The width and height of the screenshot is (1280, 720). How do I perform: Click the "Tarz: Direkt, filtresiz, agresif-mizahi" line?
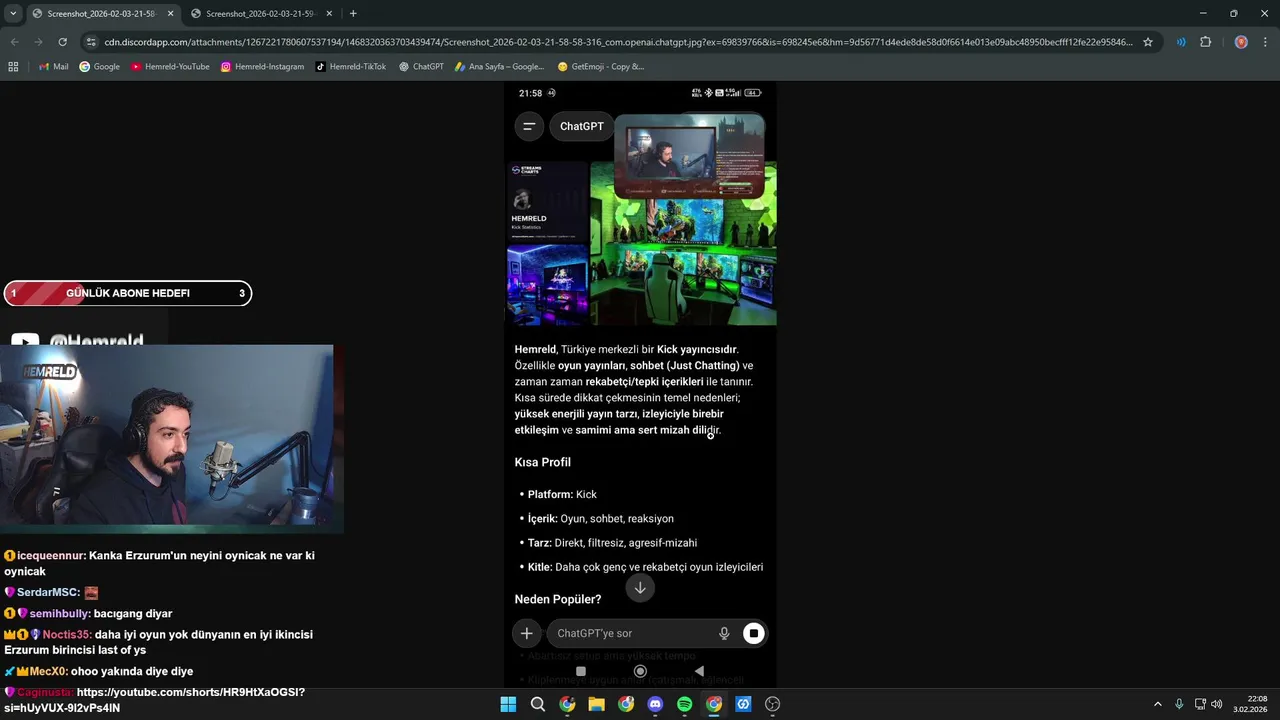612,543
